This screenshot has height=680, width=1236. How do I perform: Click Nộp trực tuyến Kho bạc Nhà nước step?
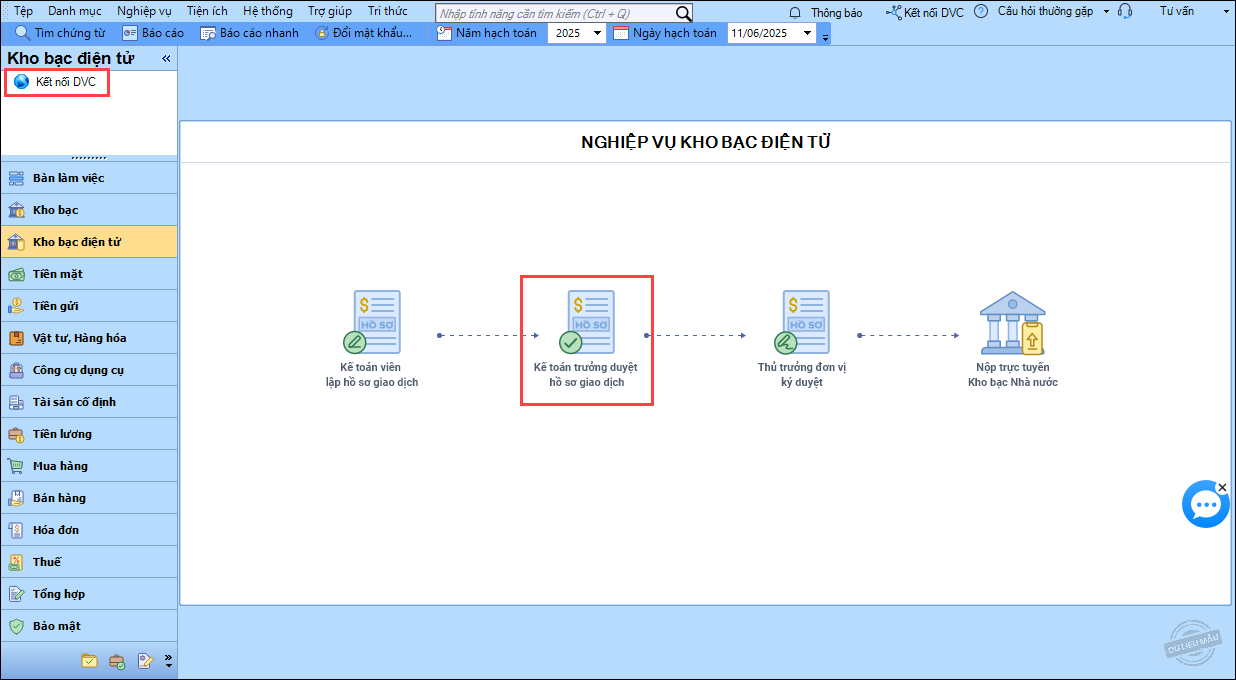pyautogui.click(x=1013, y=339)
